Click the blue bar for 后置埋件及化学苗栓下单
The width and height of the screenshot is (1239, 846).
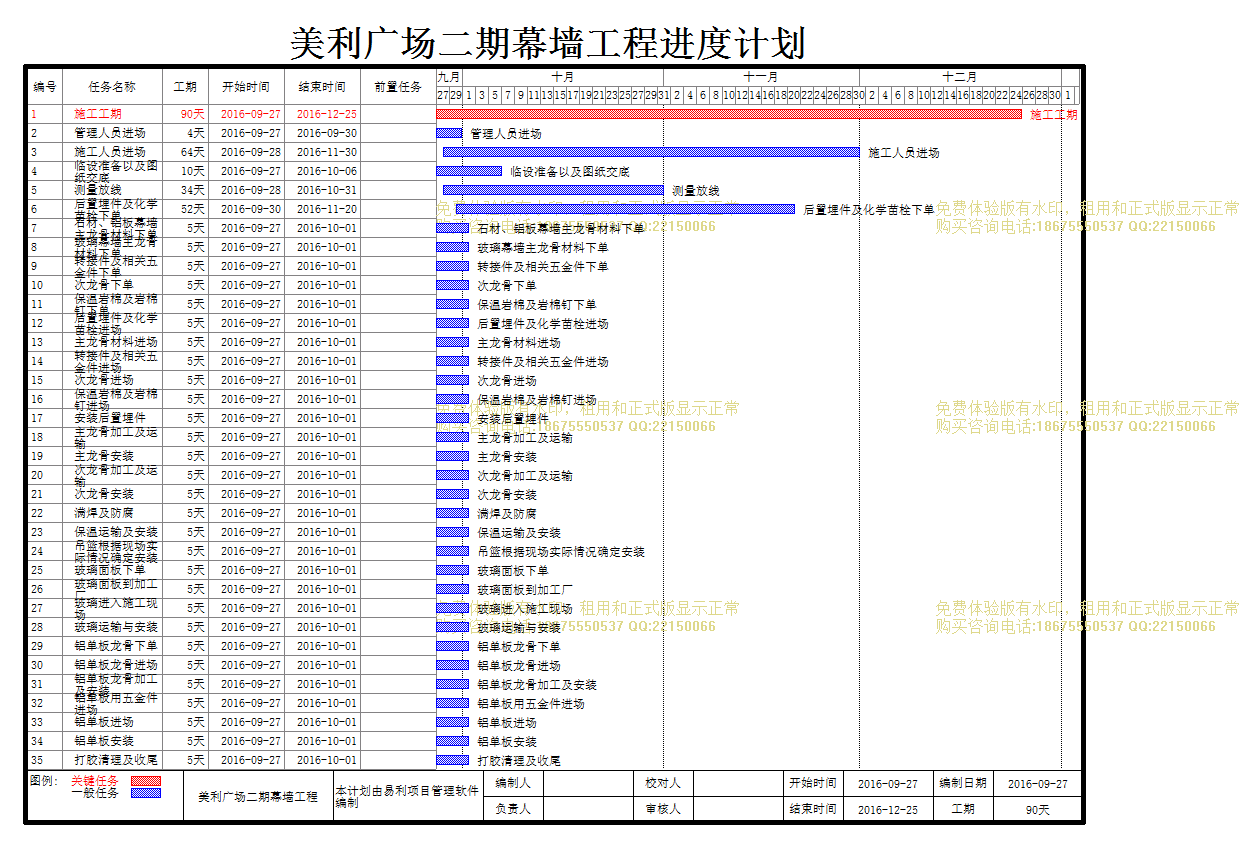click(625, 209)
